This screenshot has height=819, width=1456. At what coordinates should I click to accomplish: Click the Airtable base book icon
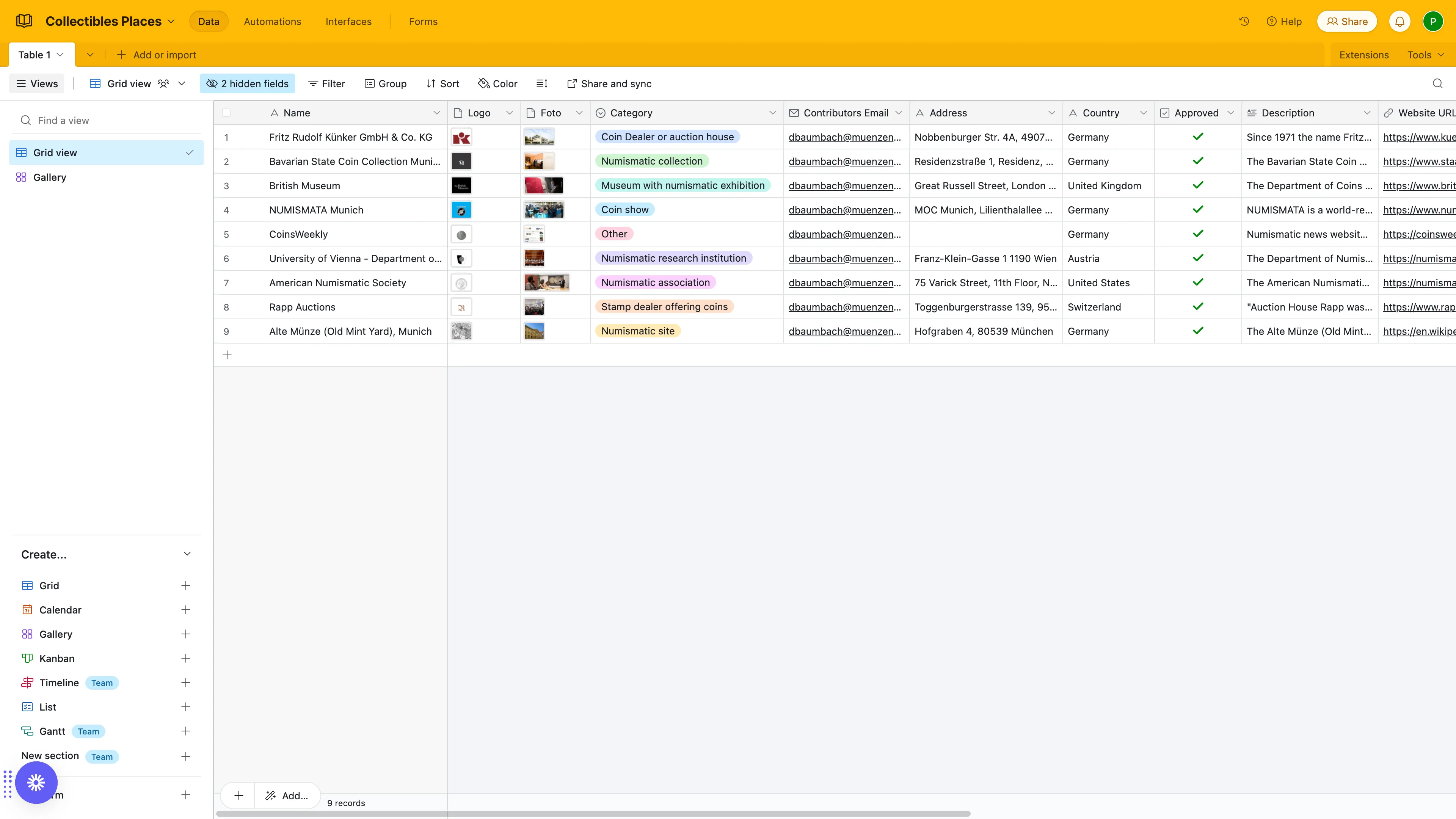pyautogui.click(x=24, y=22)
